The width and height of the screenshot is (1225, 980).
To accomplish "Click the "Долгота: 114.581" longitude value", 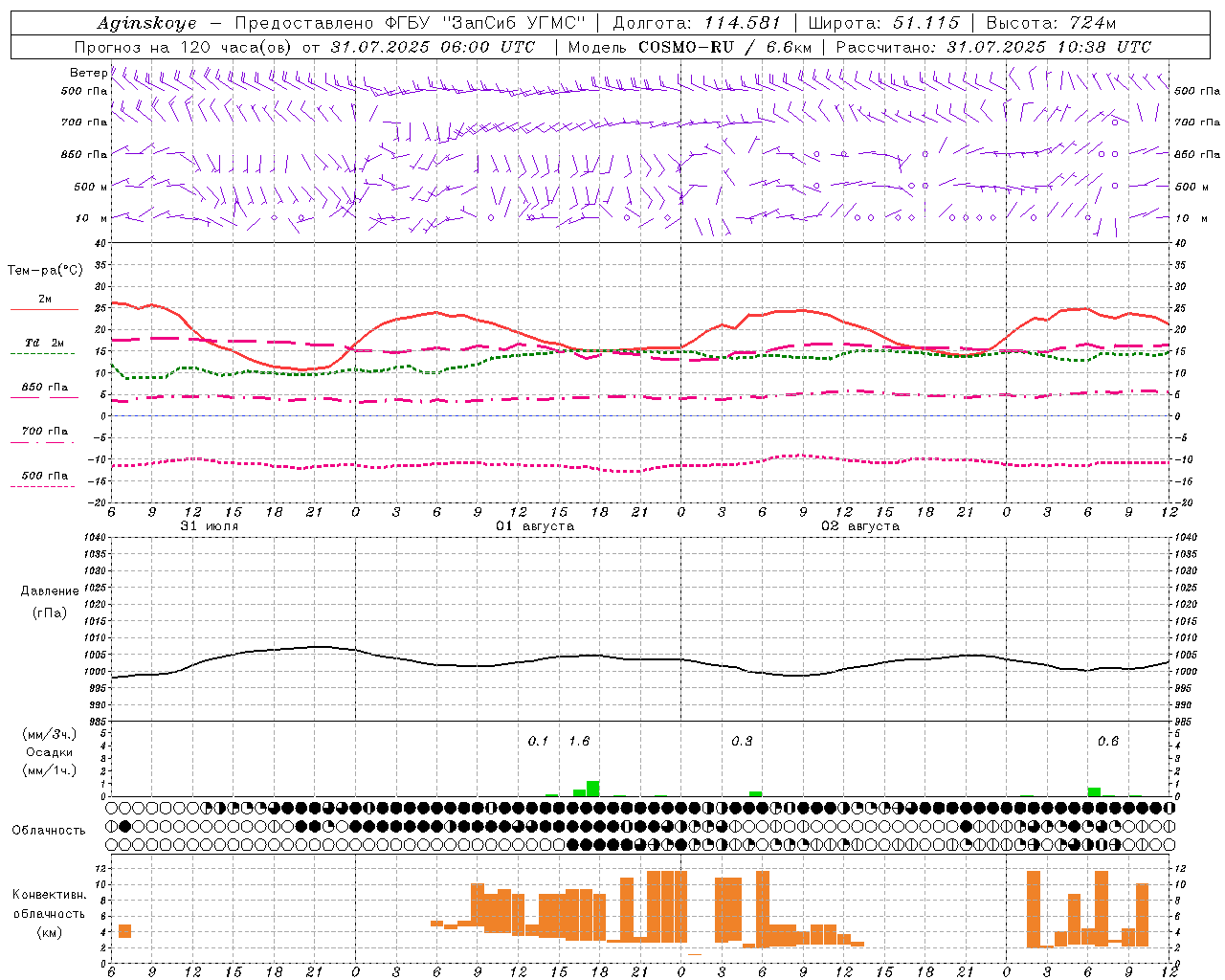I will pos(697,23).
